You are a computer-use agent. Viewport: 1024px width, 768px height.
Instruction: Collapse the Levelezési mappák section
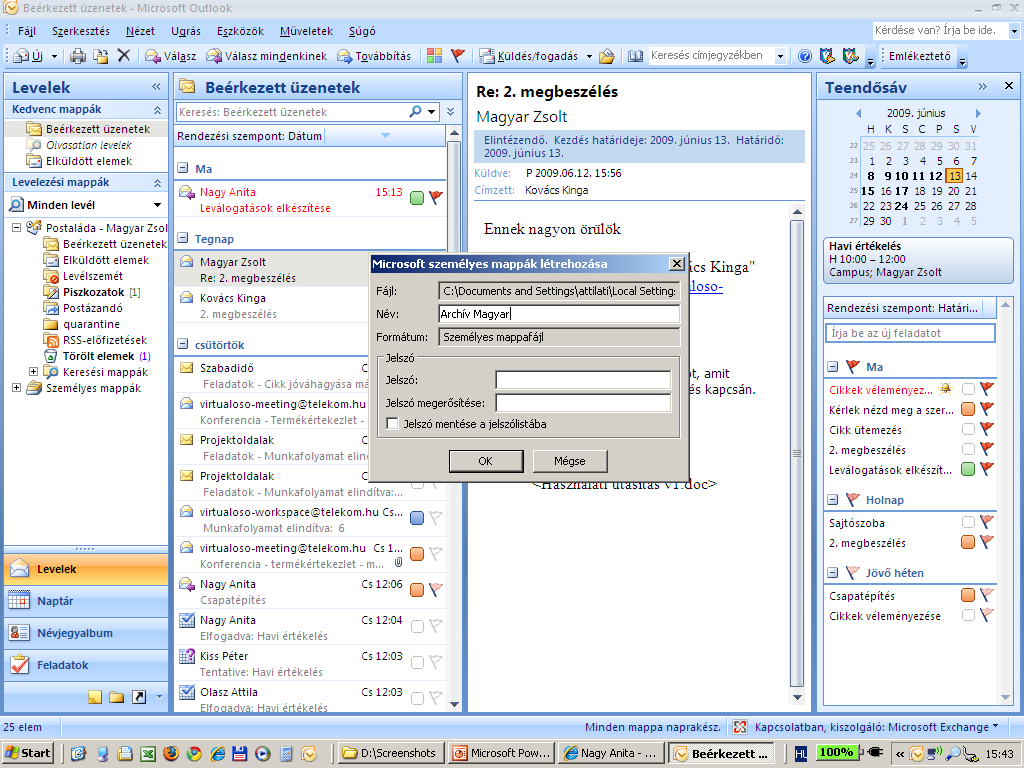157,183
